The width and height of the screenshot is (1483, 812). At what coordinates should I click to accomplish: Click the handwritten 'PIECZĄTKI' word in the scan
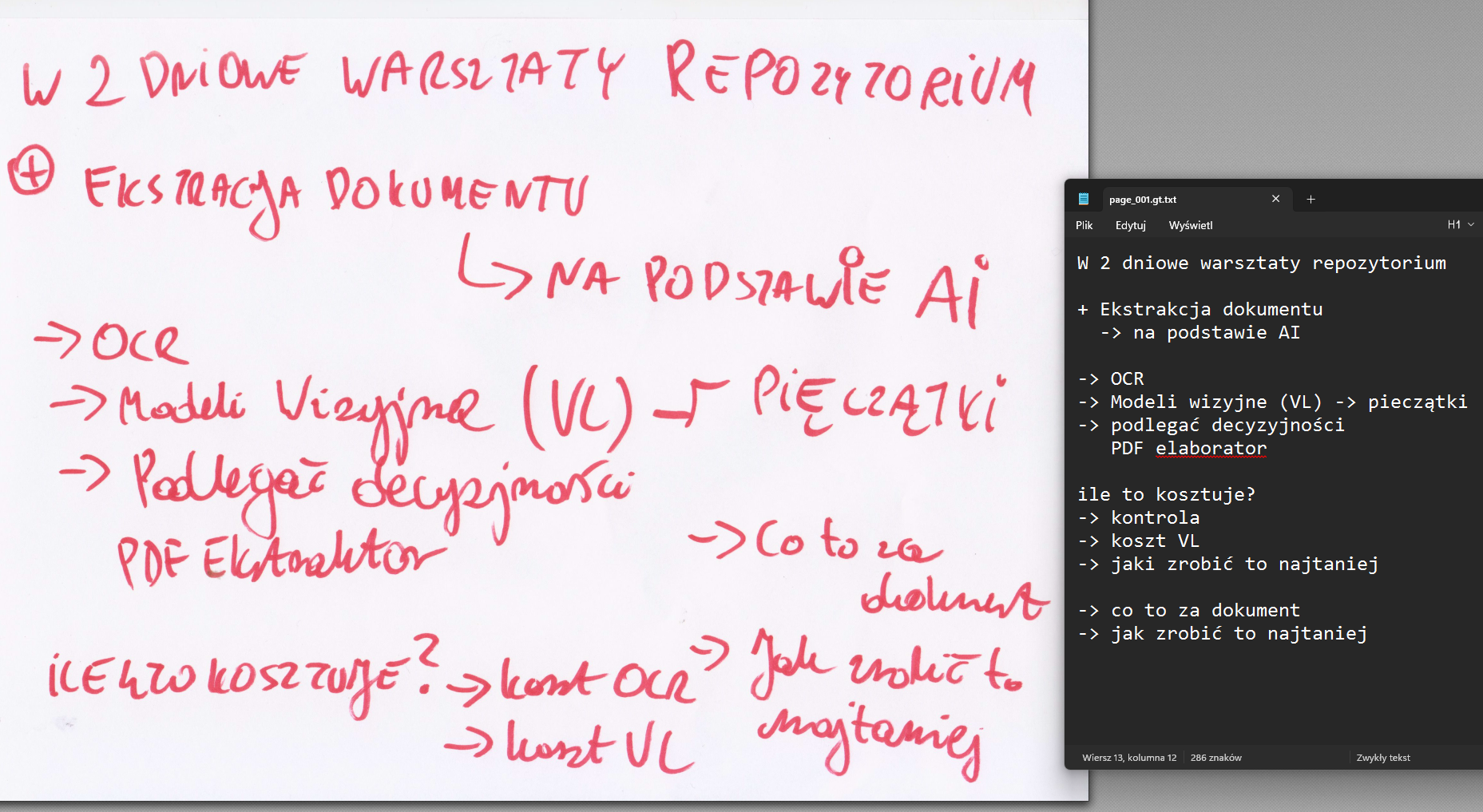pyautogui.click(x=878, y=402)
